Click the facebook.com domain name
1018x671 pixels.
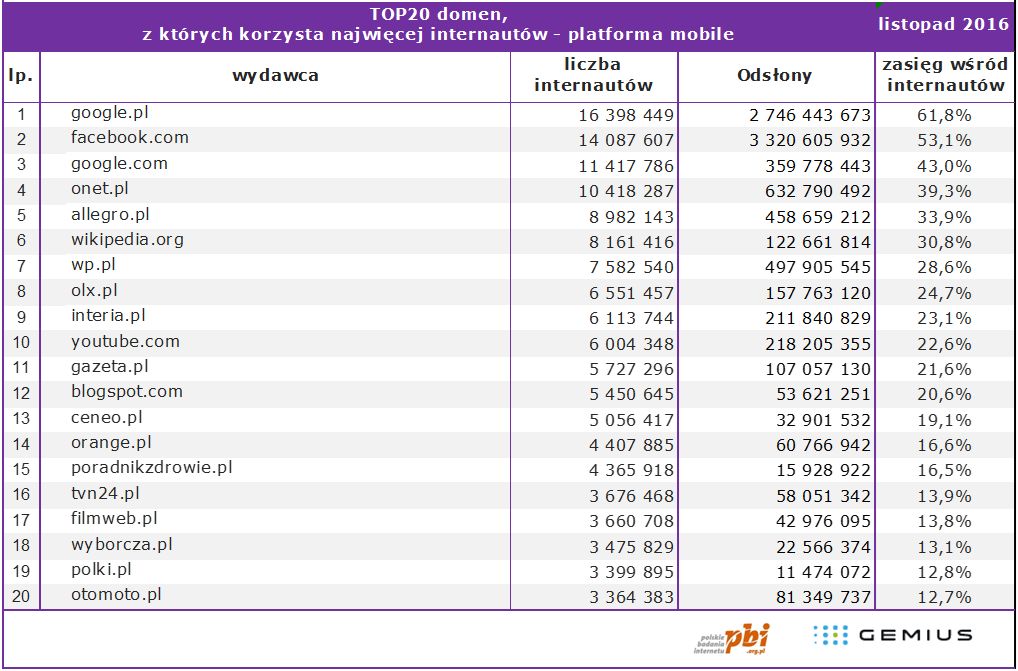click(129, 137)
